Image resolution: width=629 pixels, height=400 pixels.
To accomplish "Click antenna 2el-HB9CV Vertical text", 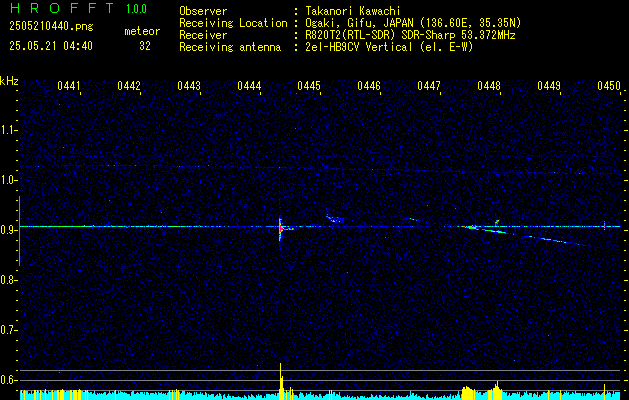I will click(x=389, y=47).
